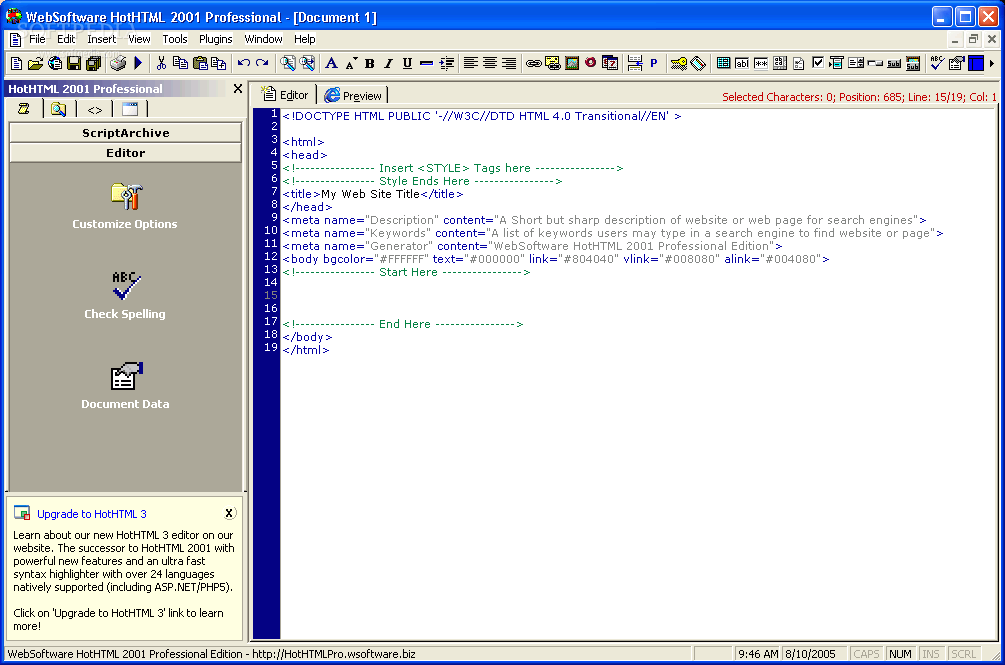Image resolution: width=1005 pixels, height=665 pixels.
Task: Undo the last action
Action: [244, 63]
